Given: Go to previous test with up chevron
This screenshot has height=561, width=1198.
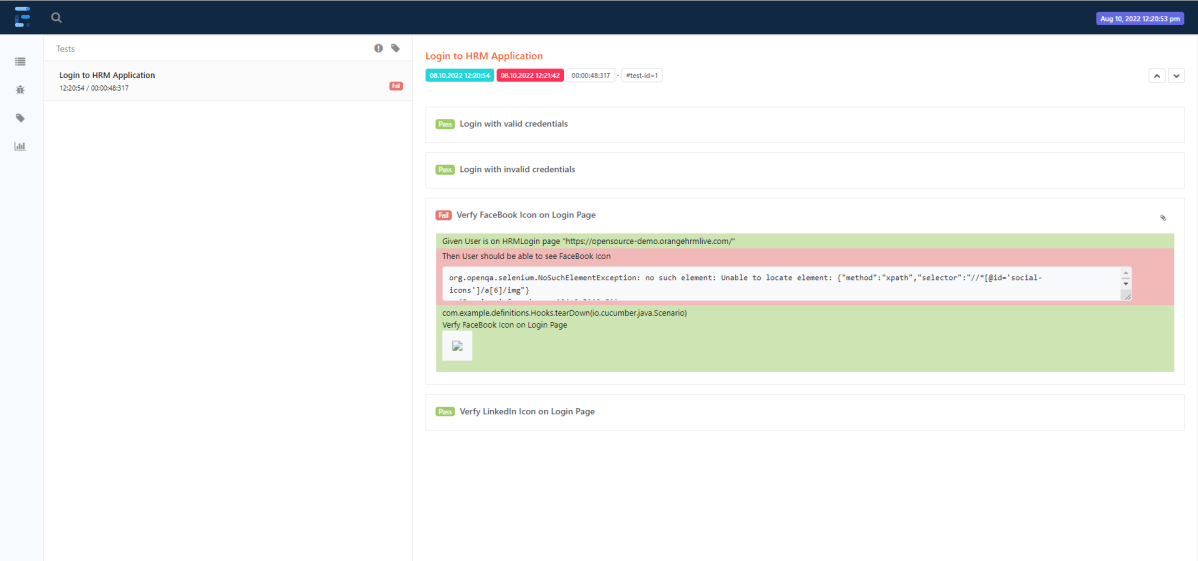Looking at the screenshot, I should (1157, 75).
